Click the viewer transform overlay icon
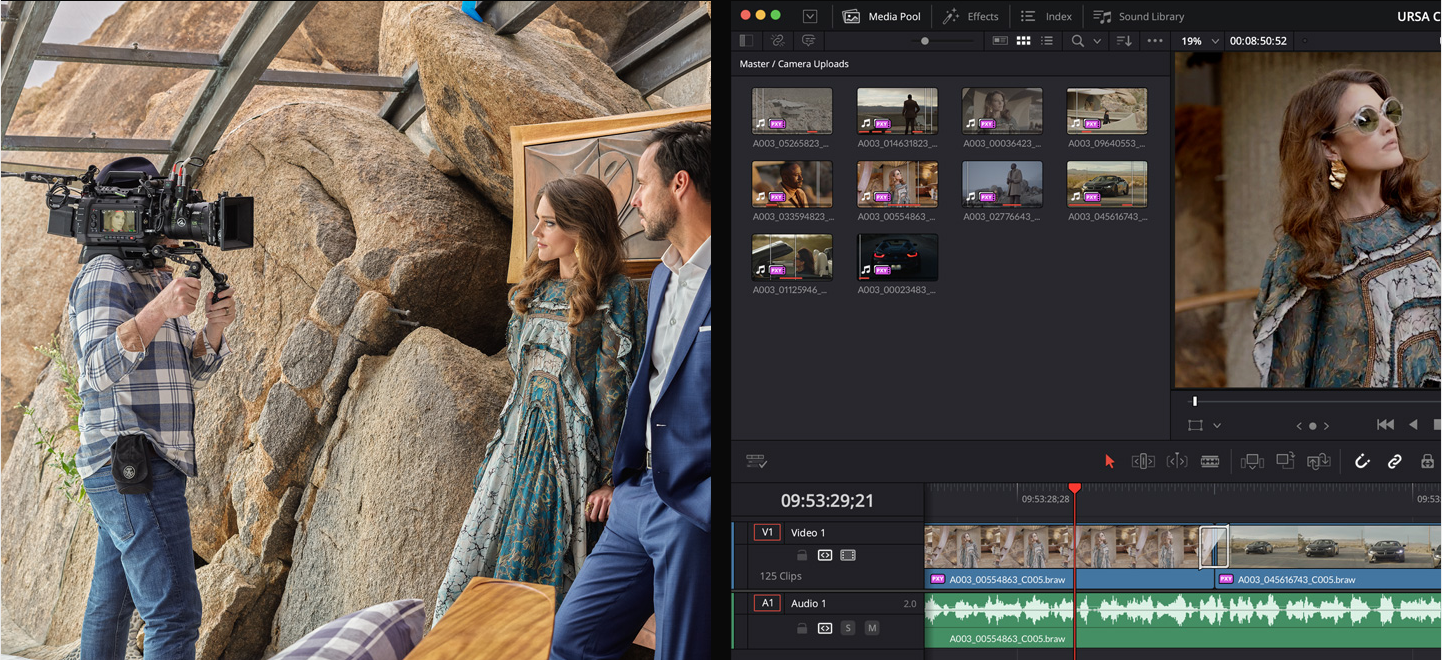The width and height of the screenshot is (1442, 660). coord(1195,425)
